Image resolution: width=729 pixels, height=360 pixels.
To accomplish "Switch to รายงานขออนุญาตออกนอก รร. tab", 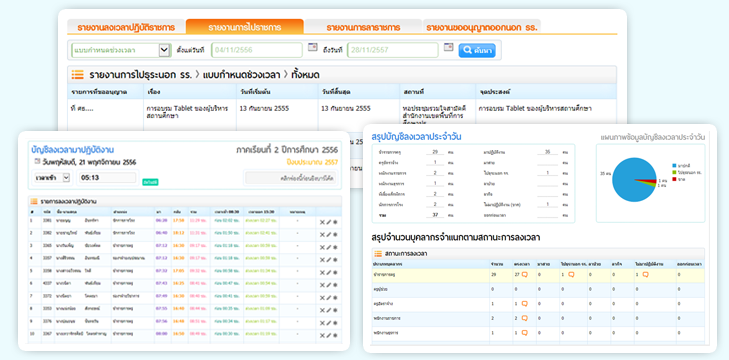I will click(x=482, y=27).
